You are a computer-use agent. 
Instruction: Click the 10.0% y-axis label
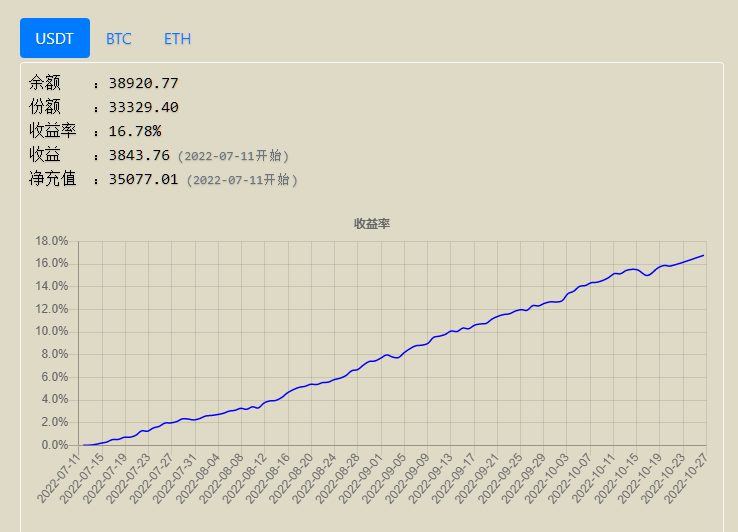(52, 331)
